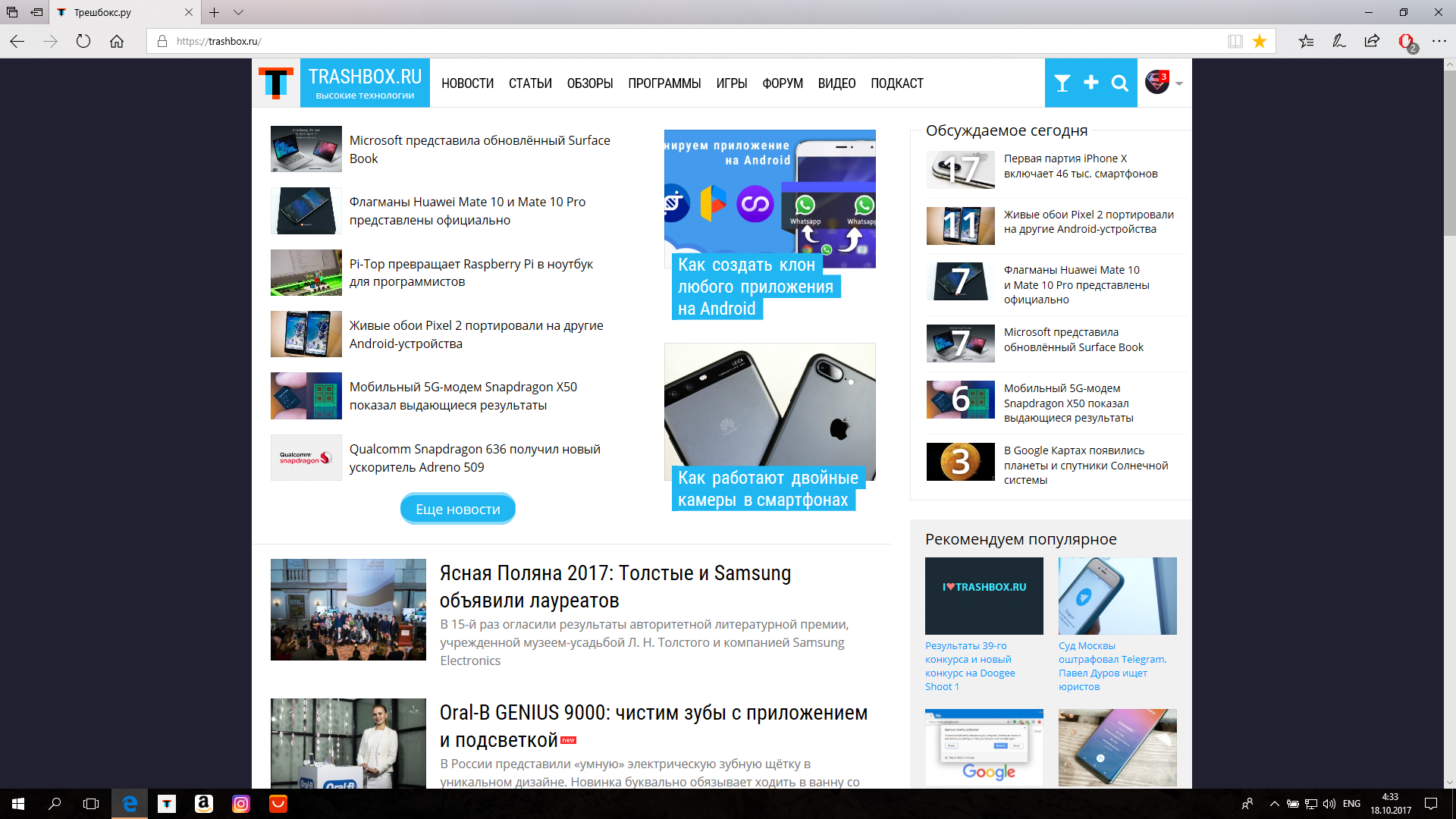Viewport: 1456px width, 819px height.
Task: Open Google Maps planets discussion link
Action: [x=1086, y=465]
